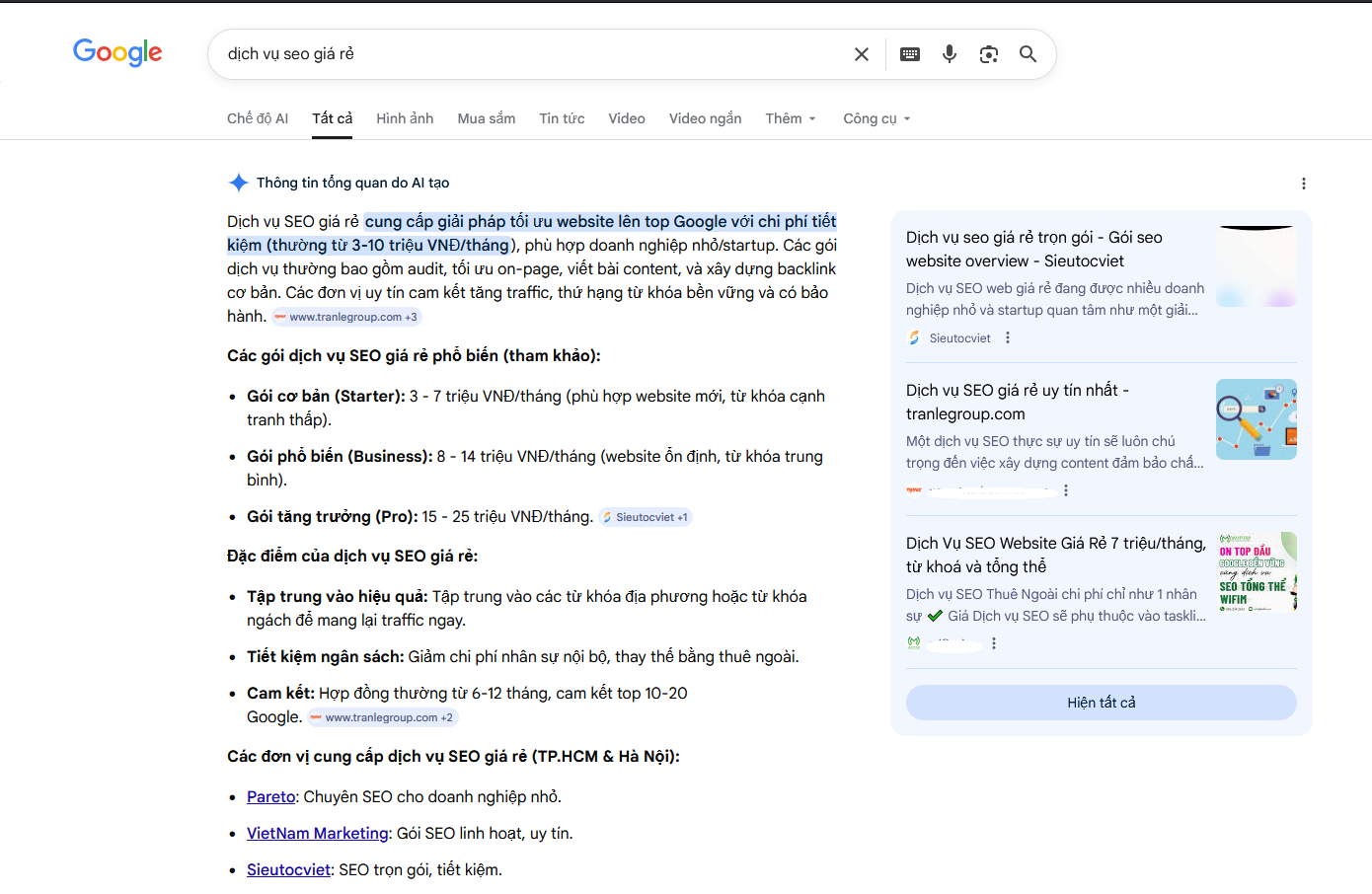Image resolution: width=1372 pixels, height=894 pixels.
Task: Clear the search query with the X icon
Action: (x=861, y=54)
